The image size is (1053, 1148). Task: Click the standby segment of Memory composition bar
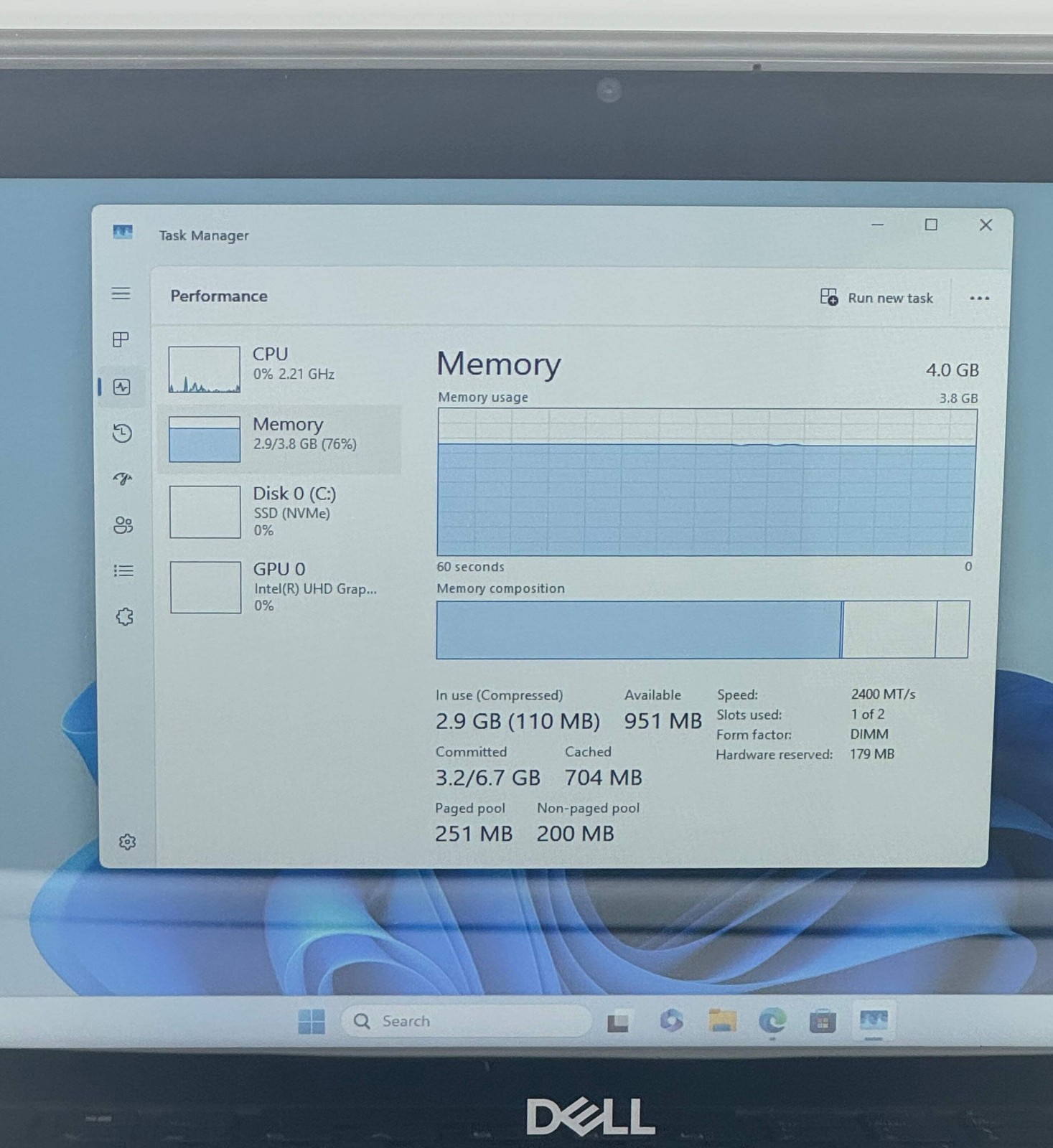coord(889,629)
